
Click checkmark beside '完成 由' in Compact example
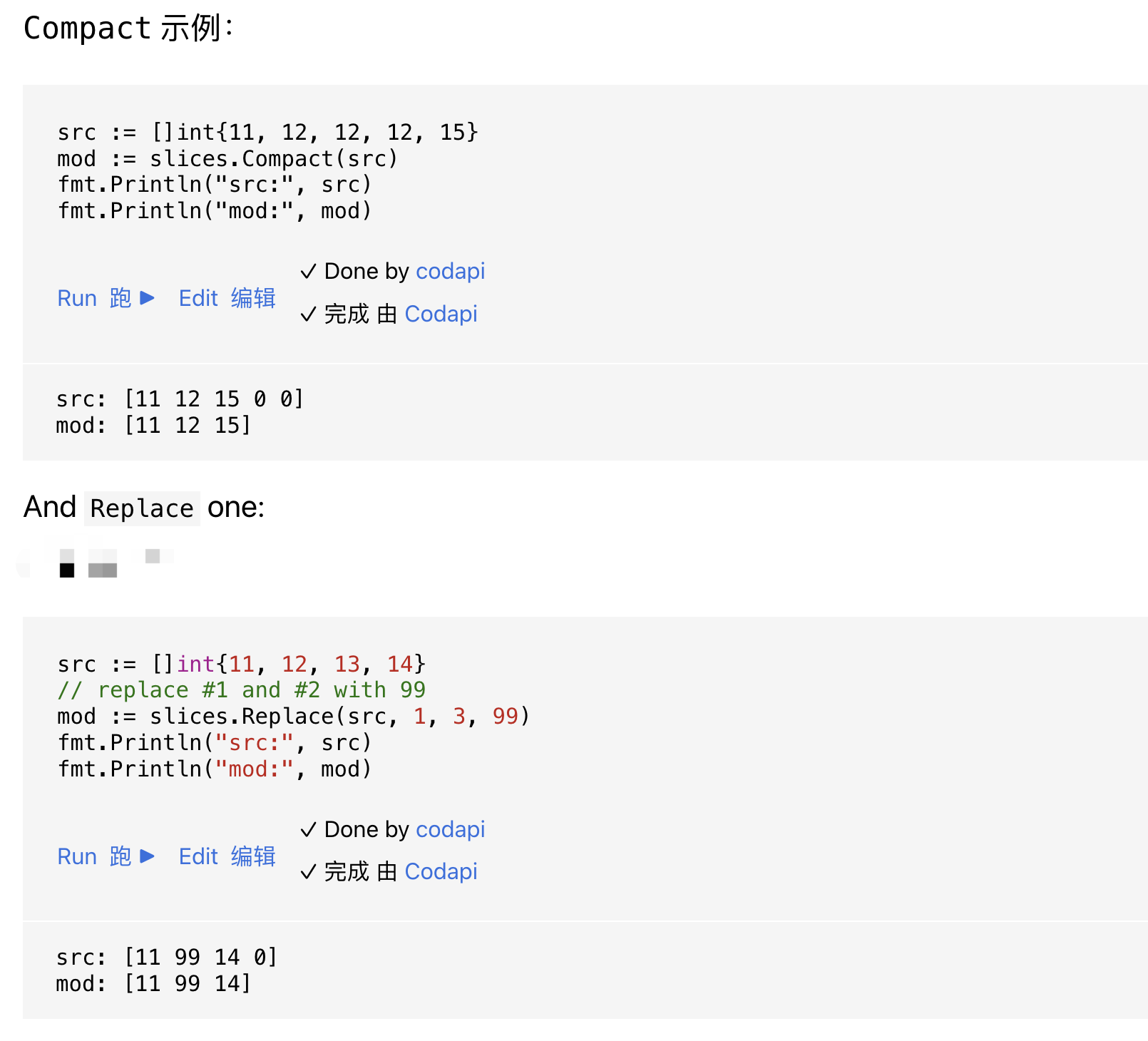(x=308, y=314)
